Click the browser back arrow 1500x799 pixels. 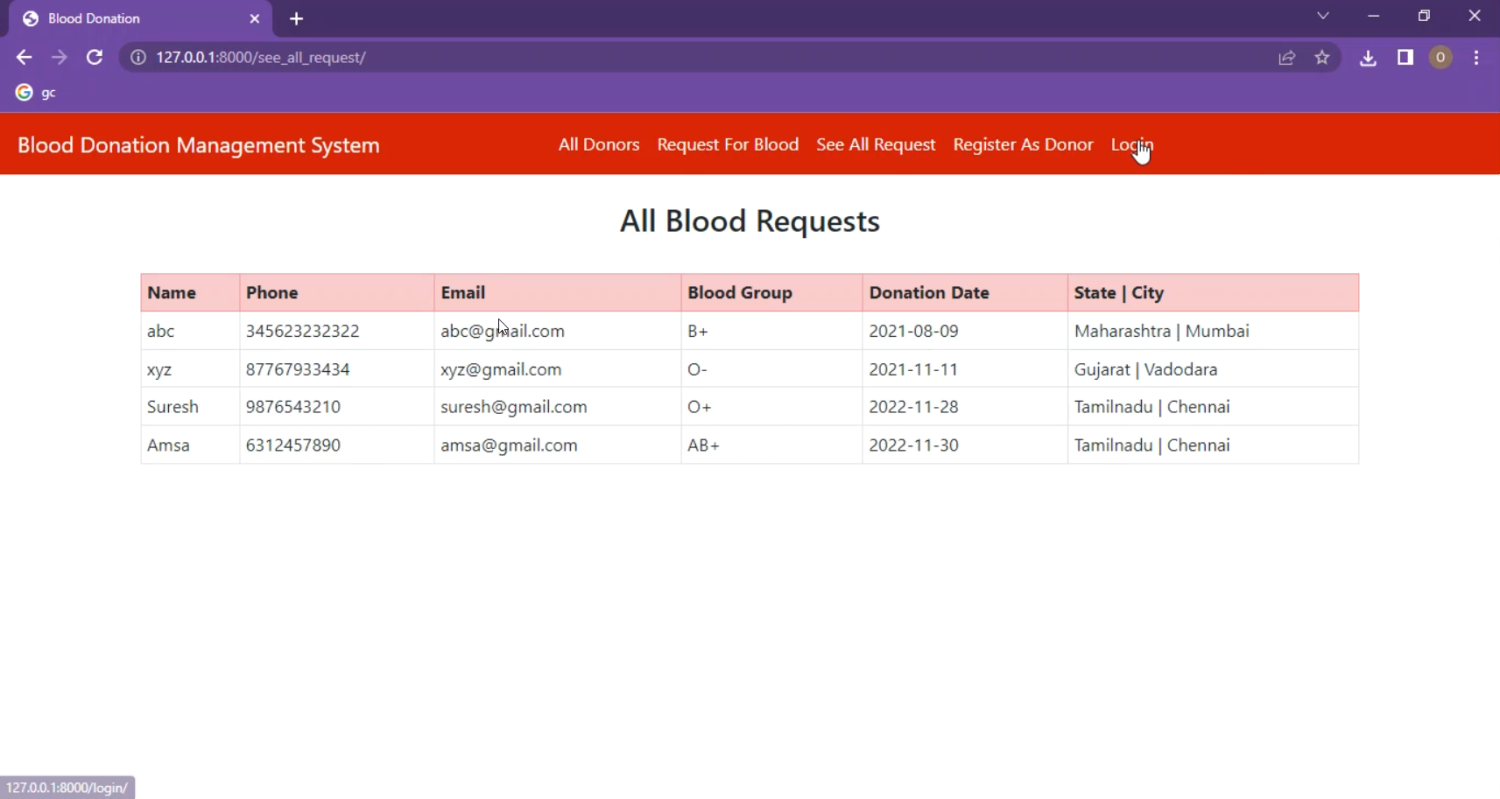(x=24, y=58)
